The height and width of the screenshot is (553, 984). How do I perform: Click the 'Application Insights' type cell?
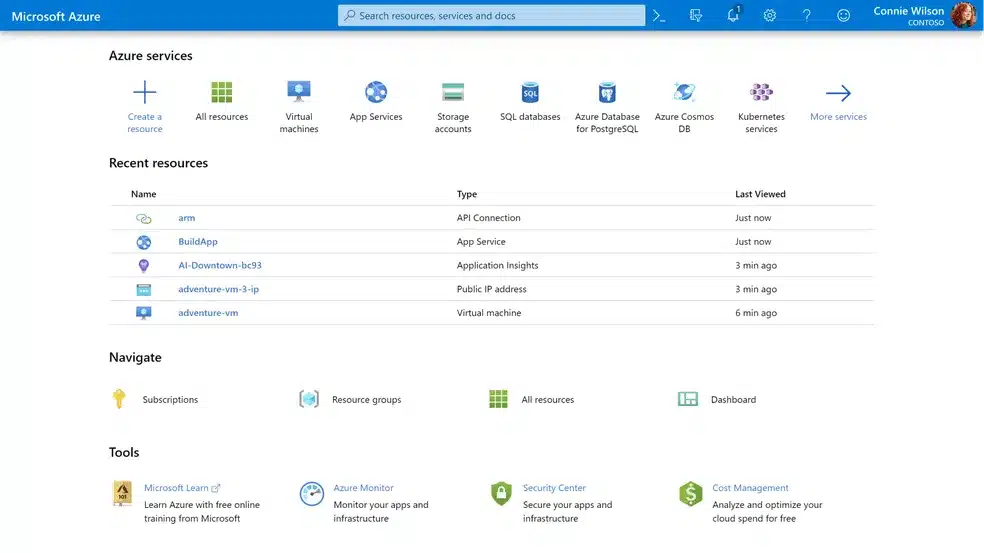point(498,266)
